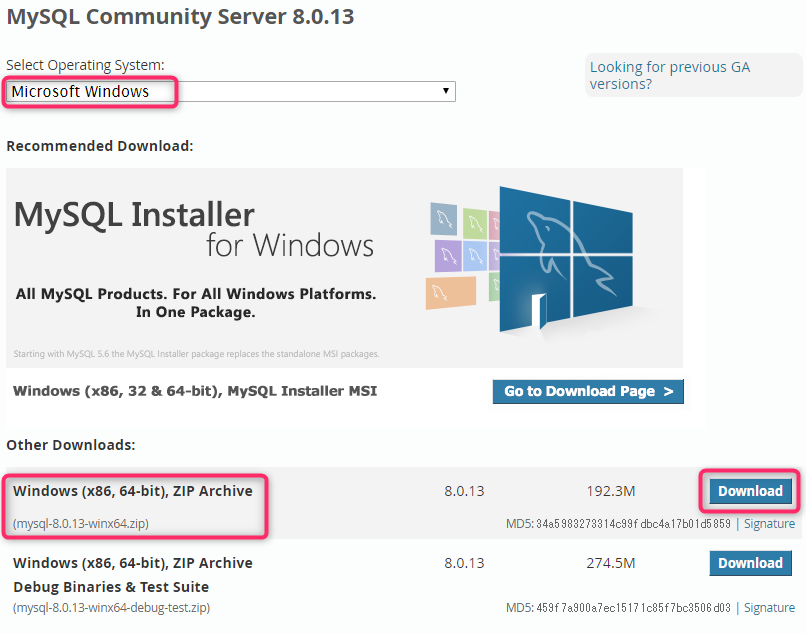Click the 'Windows (x86, 32 & 64-bit), MySQL Installer MSI' text
Screen dimensions: 806x634
[195, 391]
